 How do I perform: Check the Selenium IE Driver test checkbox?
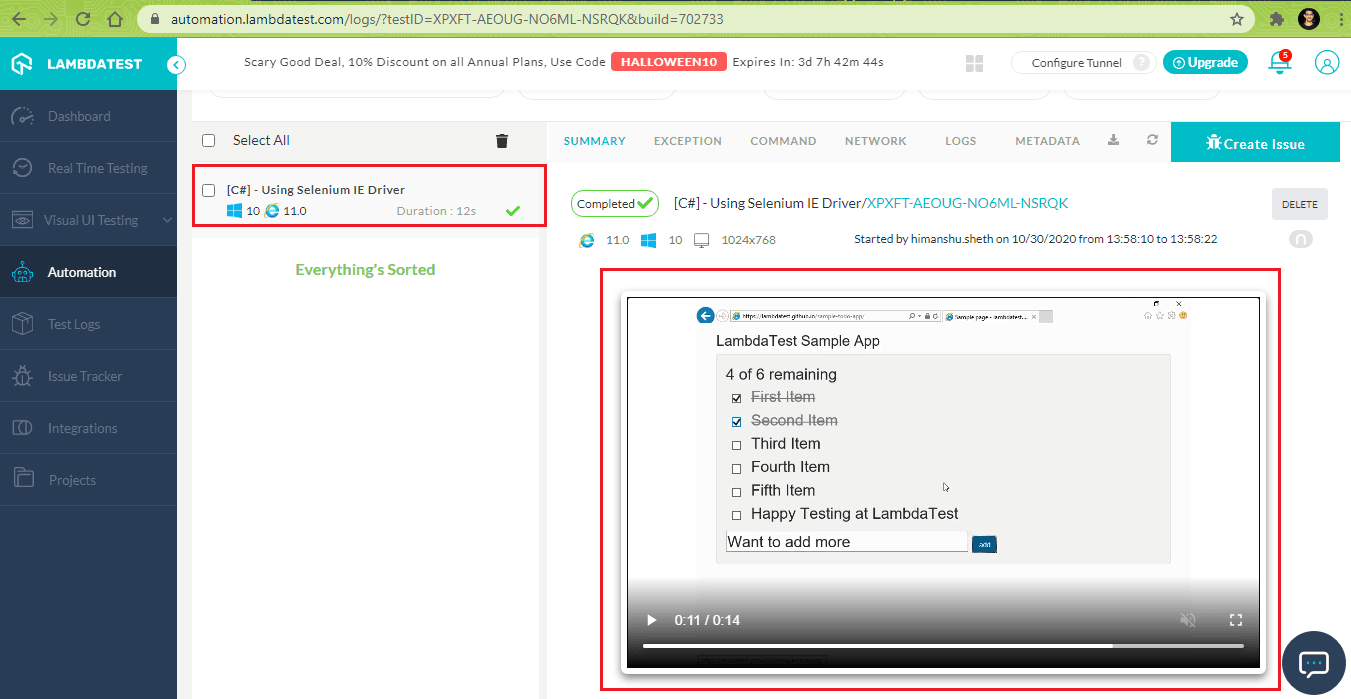click(208, 190)
